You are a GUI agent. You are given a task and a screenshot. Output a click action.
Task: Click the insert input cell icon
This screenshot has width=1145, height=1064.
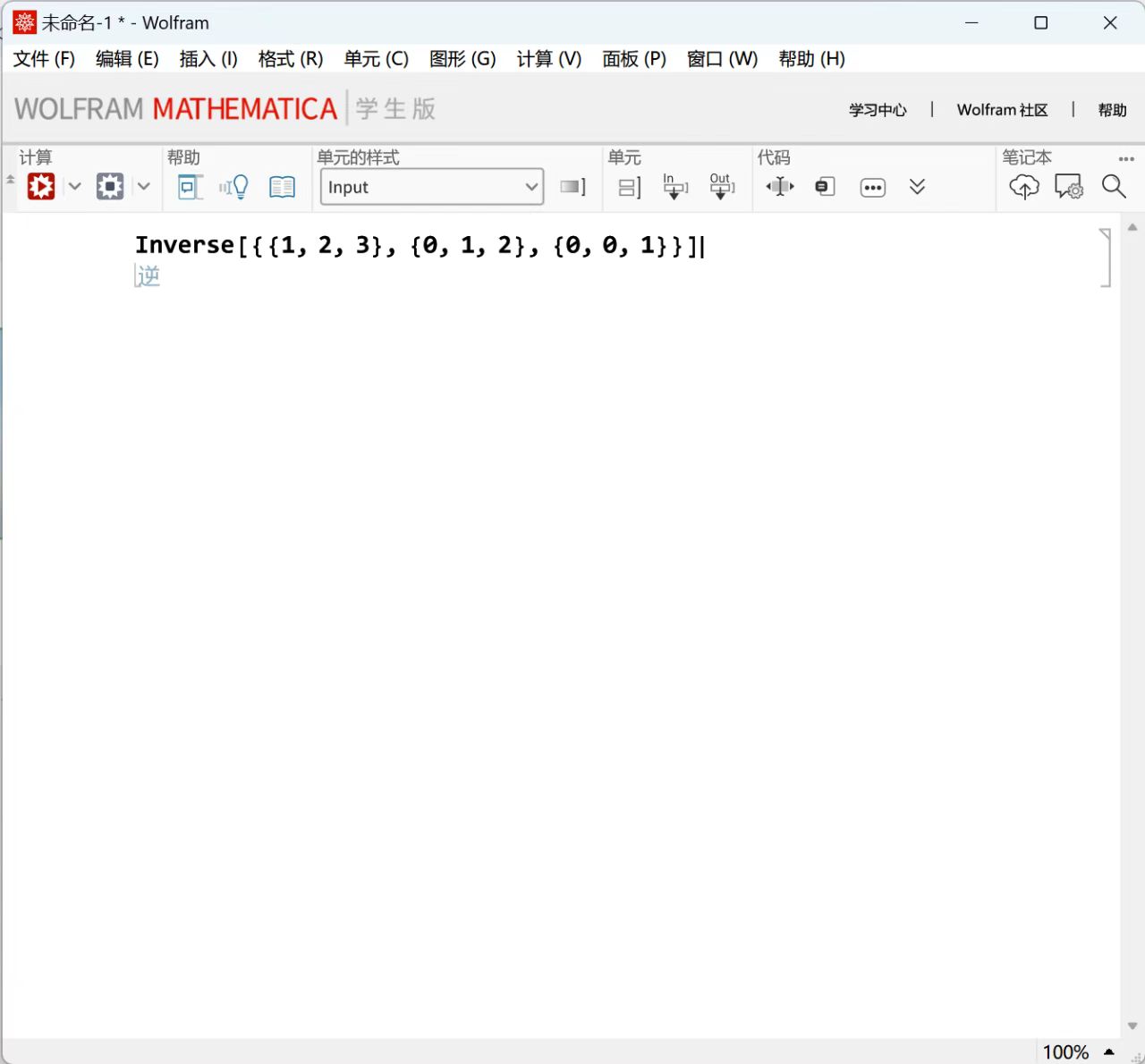click(x=674, y=187)
